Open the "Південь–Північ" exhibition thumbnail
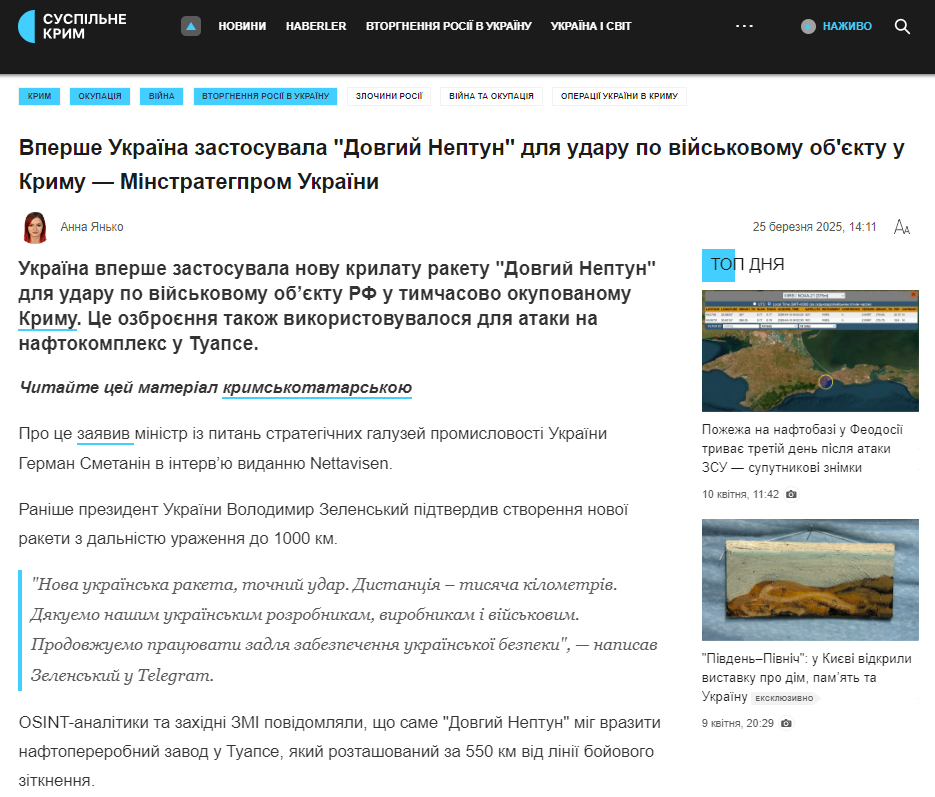 (809, 583)
